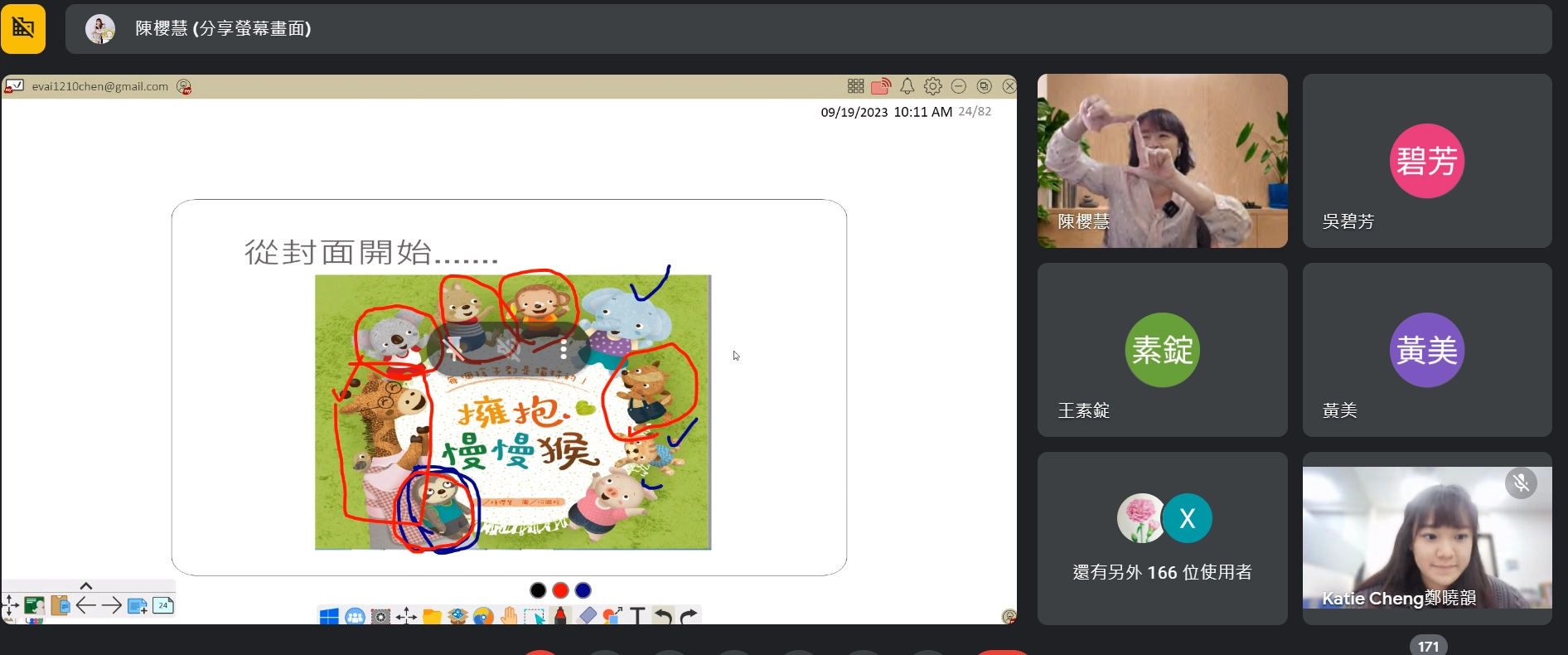Stop presentation icon in yellow top-left button
This screenshot has width=1568, height=655.
point(23,28)
